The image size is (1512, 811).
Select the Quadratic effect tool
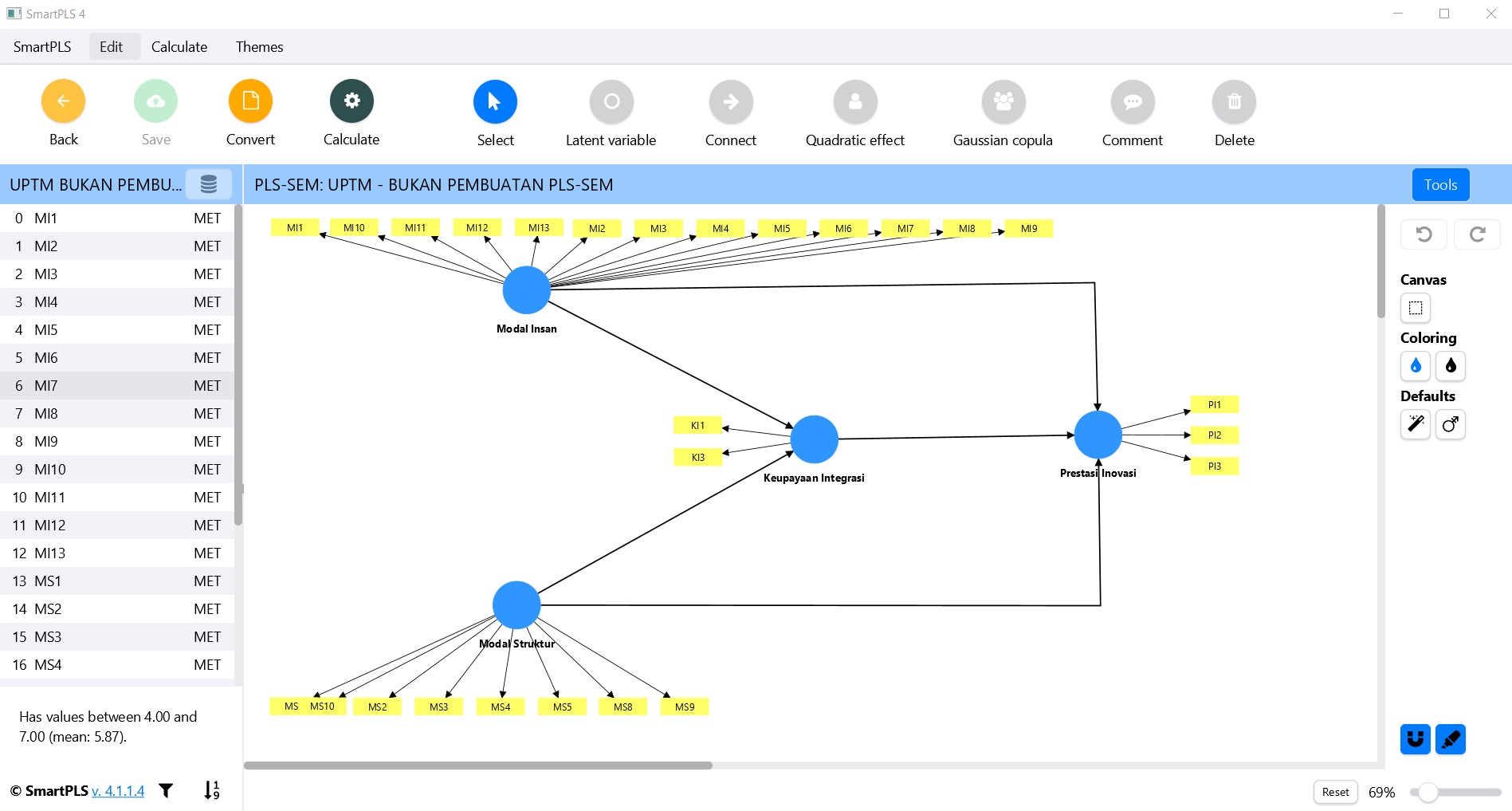855,102
